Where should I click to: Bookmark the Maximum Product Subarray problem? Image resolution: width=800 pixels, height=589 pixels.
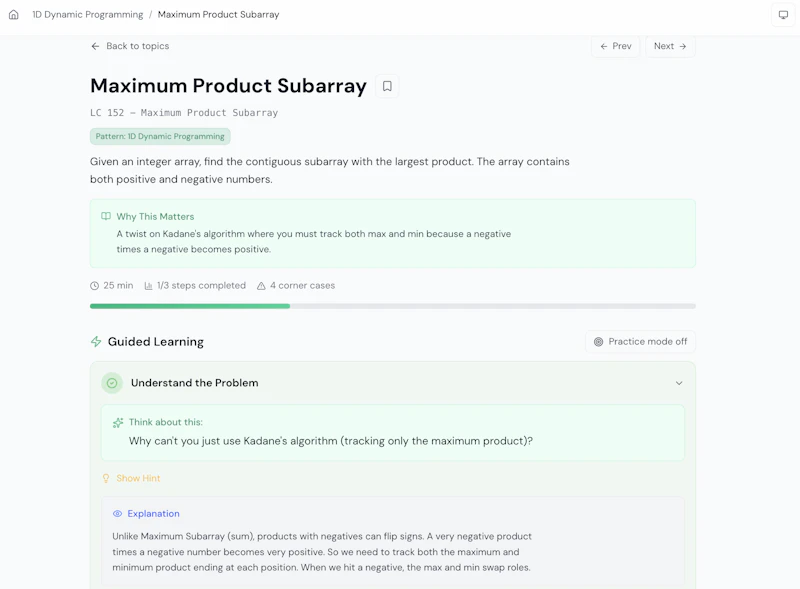pyautogui.click(x=387, y=86)
